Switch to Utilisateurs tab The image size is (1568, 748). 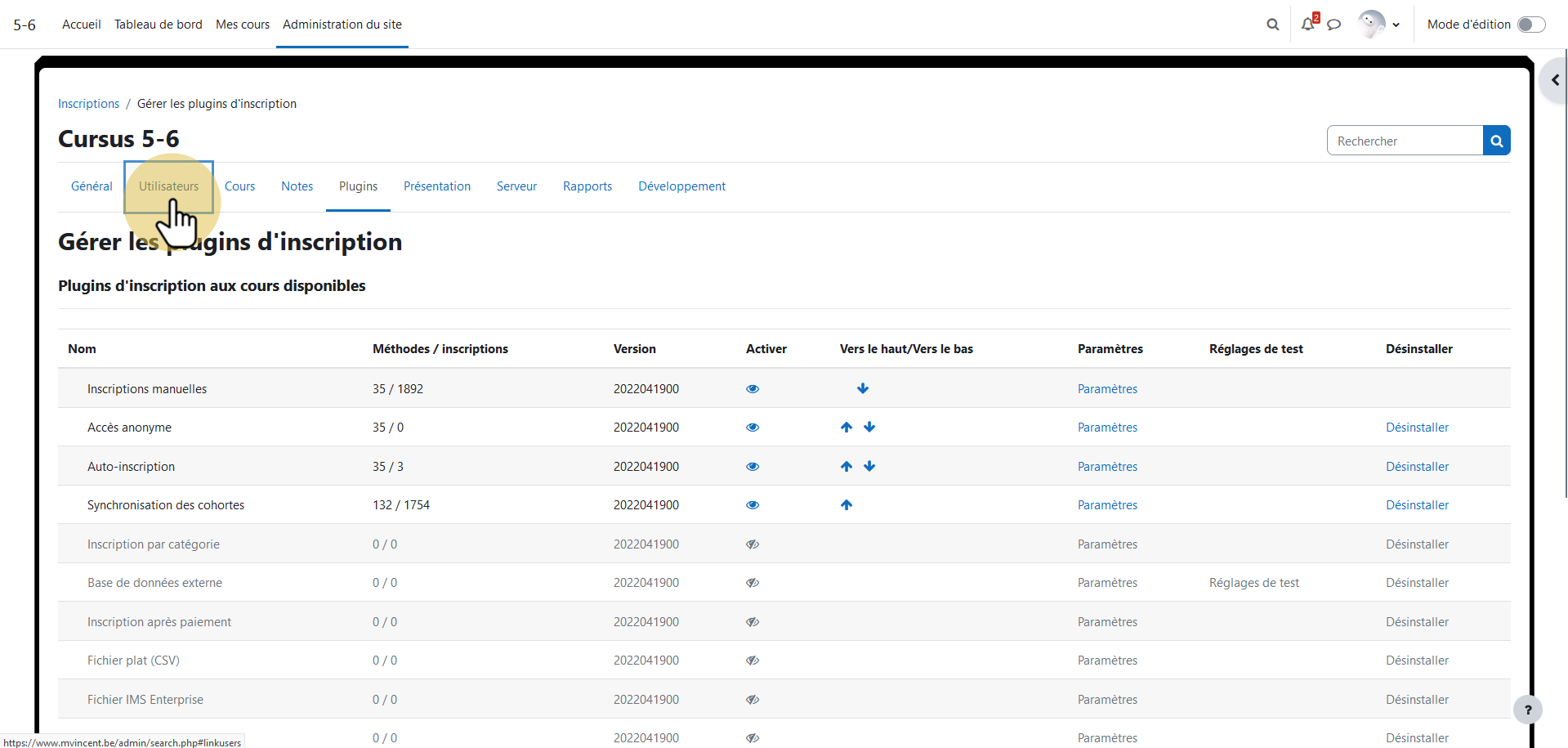point(168,186)
